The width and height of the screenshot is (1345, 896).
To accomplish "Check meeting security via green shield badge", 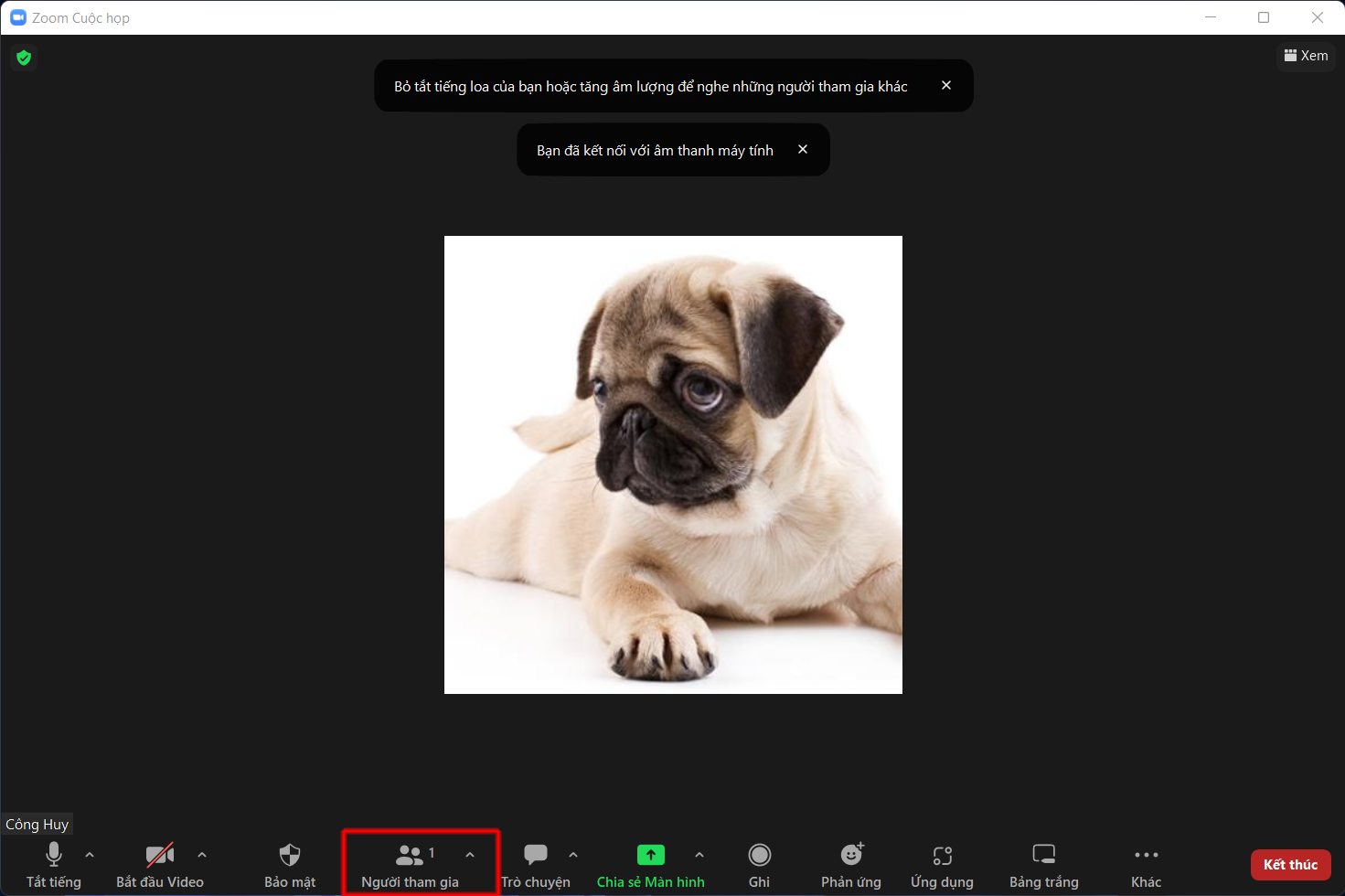I will (23, 57).
